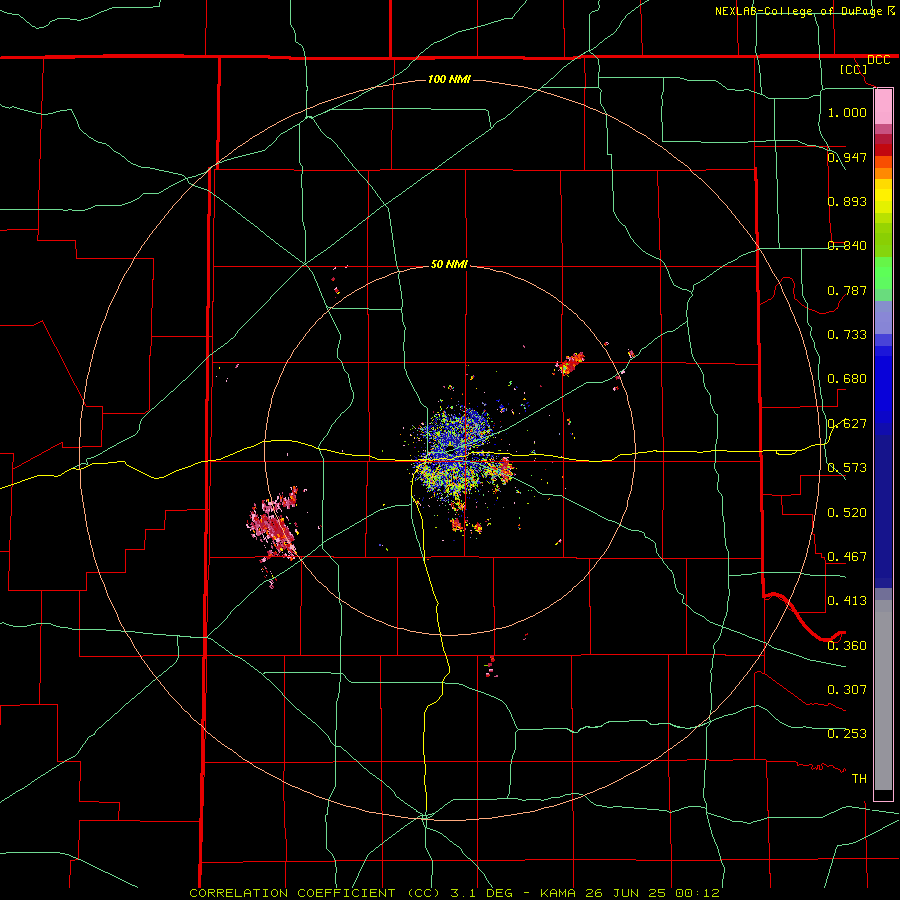Click the [CC] legend heading
Image resolution: width=900 pixels, height=900 pixels.
tap(854, 69)
